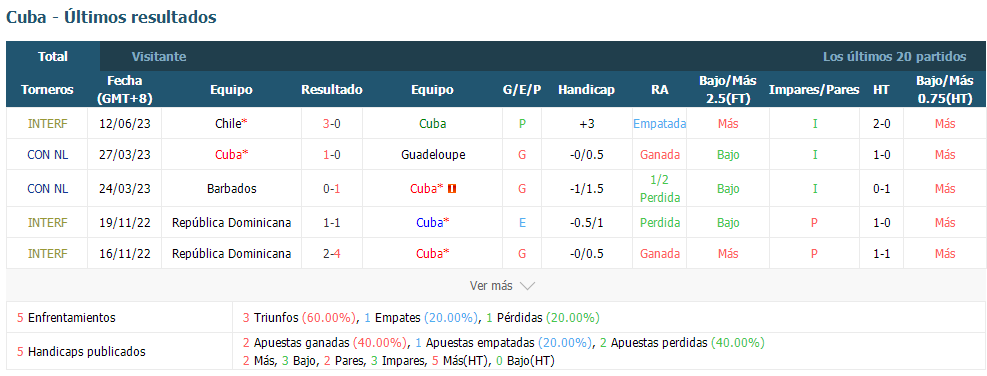
Task: Open the Chile team link
Action: pyautogui.click(x=227, y=124)
